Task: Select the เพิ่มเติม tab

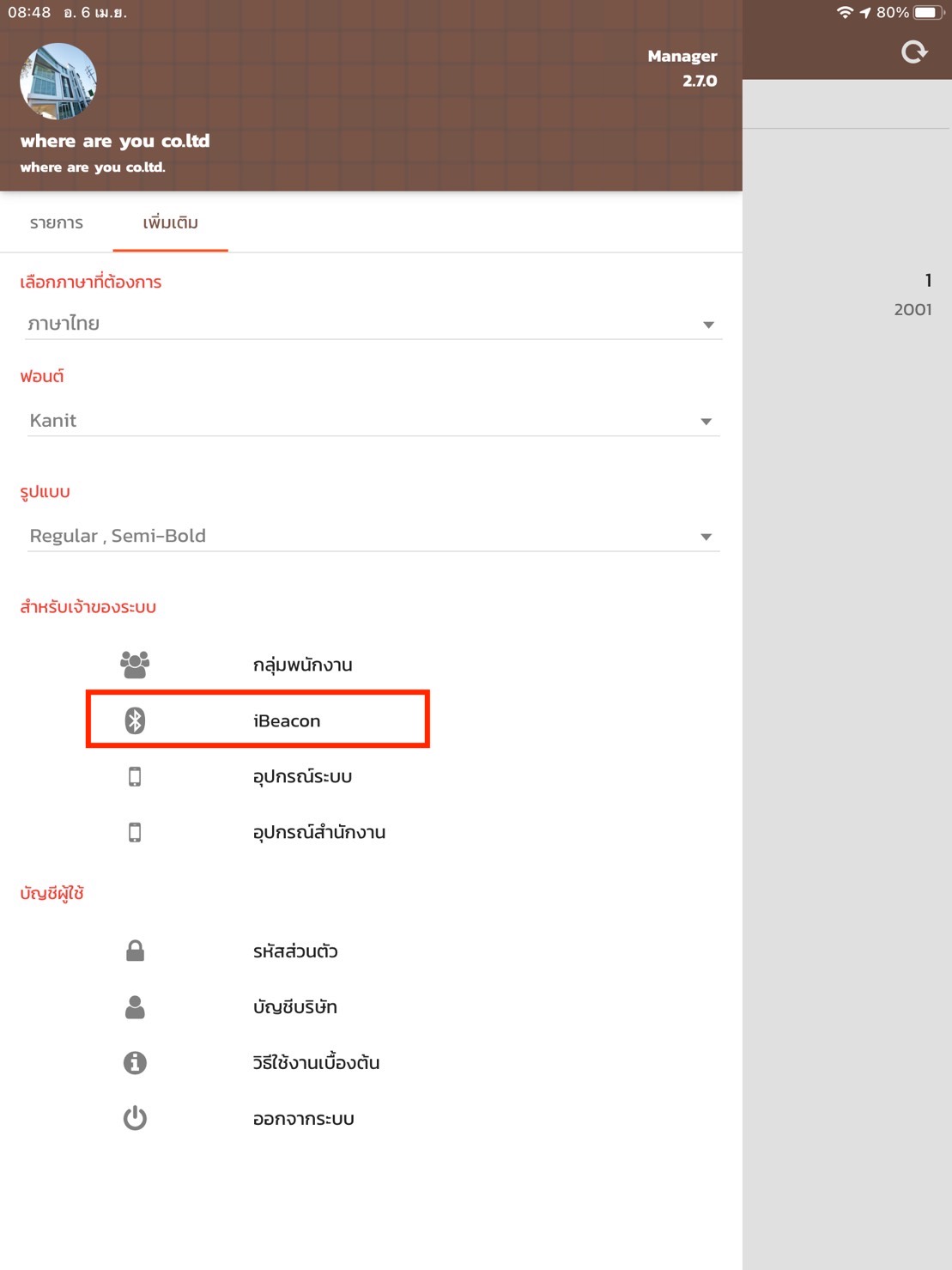Action: pyautogui.click(x=170, y=222)
